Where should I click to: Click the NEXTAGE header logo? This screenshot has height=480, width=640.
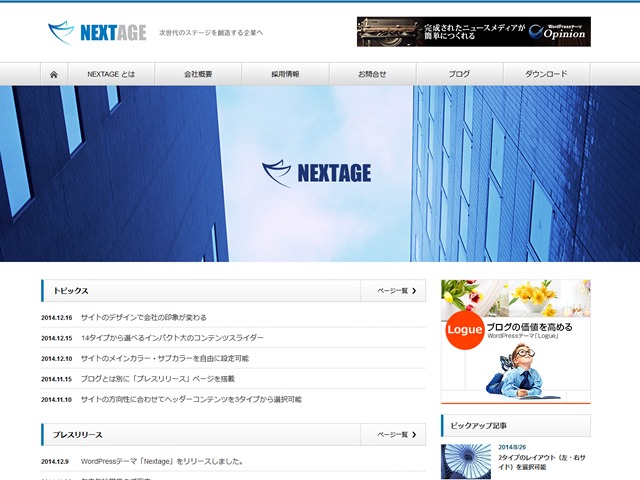pos(97,33)
